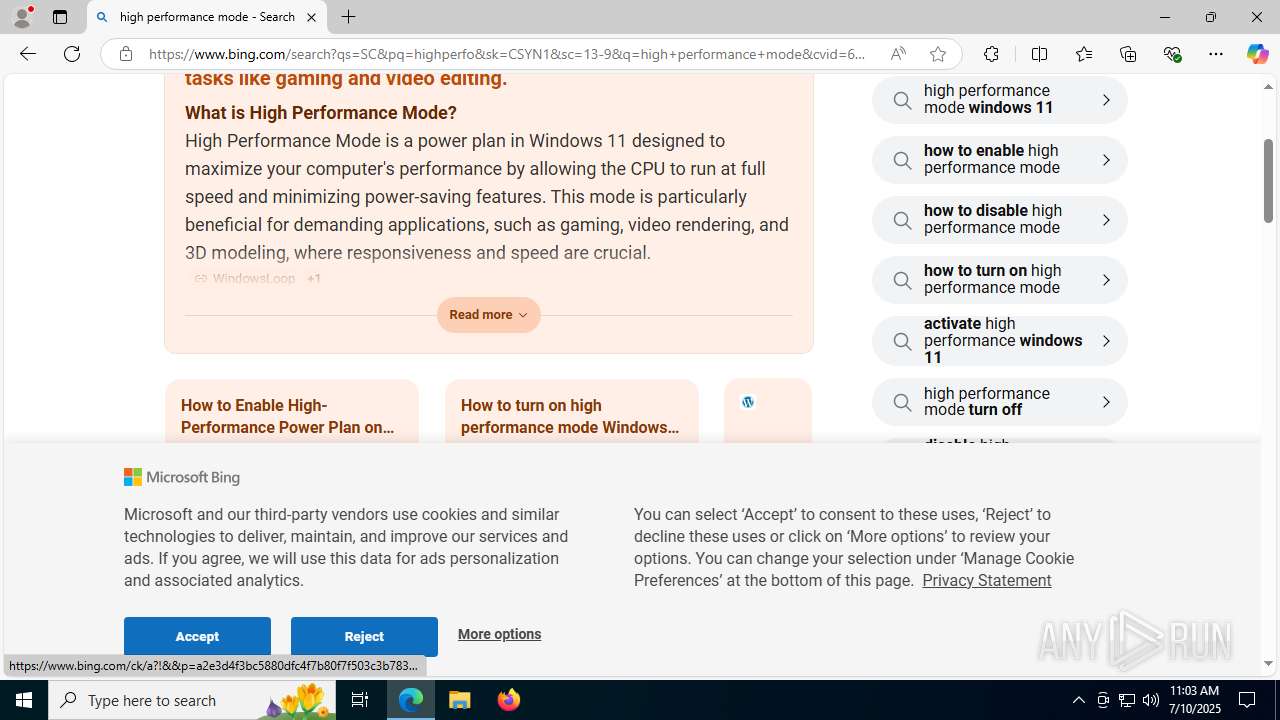Search 'how to disable high performance mode'
The height and width of the screenshot is (720, 1280).
pos(999,220)
